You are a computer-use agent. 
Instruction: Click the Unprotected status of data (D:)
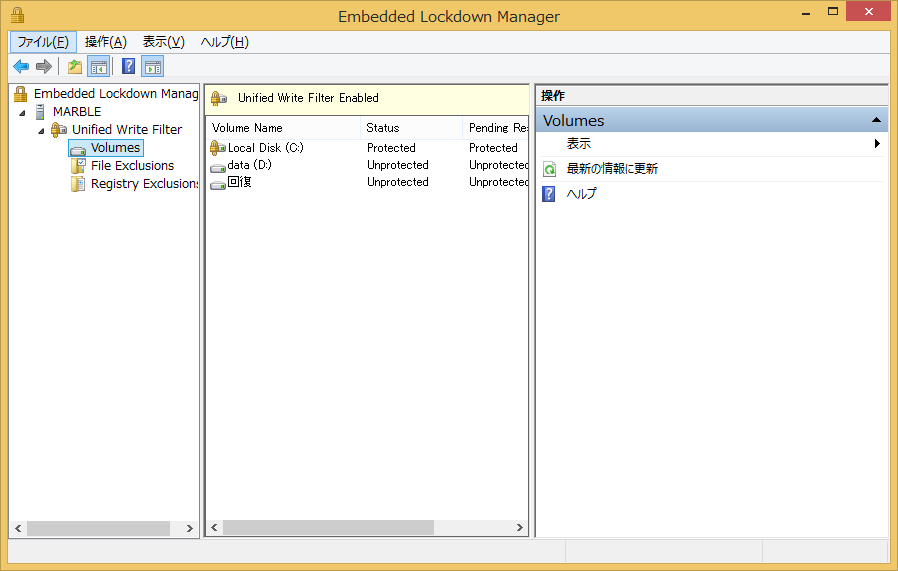click(x=397, y=165)
